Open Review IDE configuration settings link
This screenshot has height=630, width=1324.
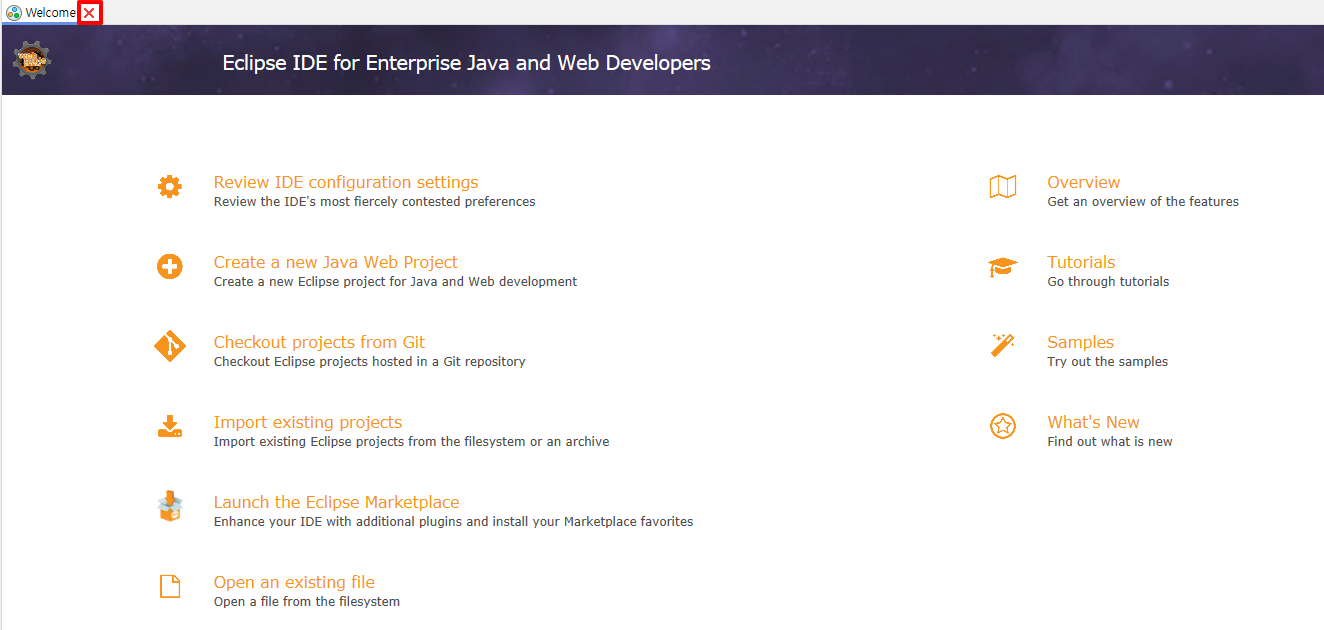click(x=346, y=182)
